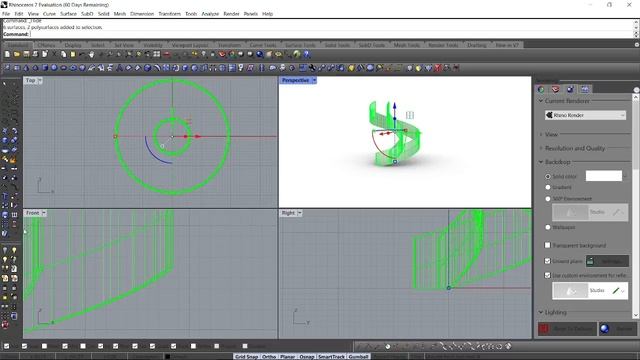Select the Wallpaper backdrop radio button

click(548, 227)
